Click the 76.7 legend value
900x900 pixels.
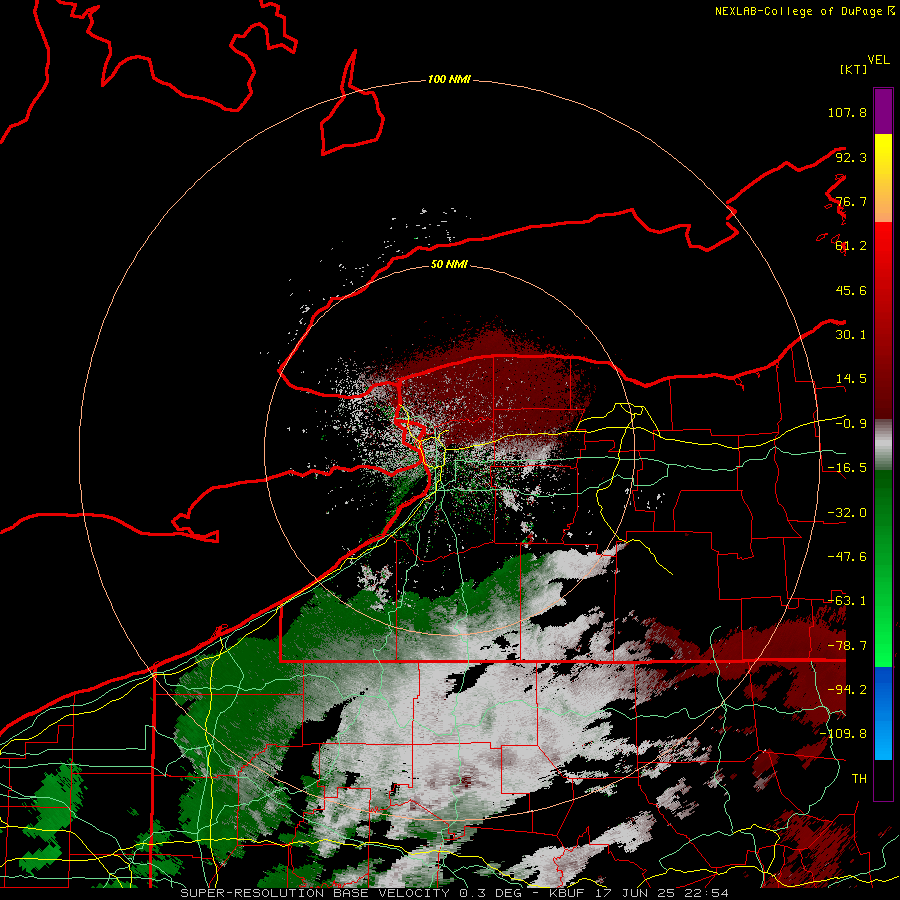click(x=851, y=201)
